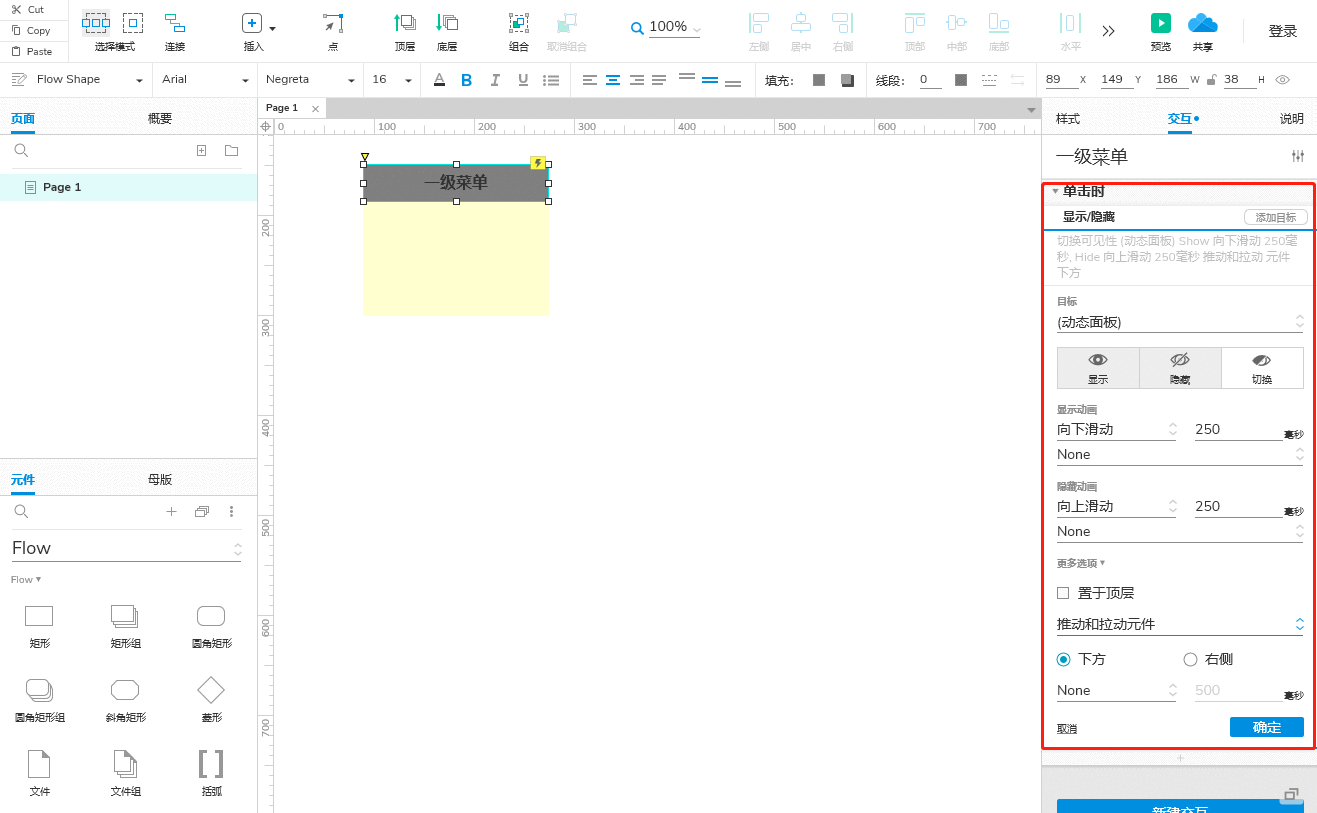The width and height of the screenshot is (1317, 813).
Task: Open the 向上滑动 hide animation dropdown
Action: [x=1116, y=506]
